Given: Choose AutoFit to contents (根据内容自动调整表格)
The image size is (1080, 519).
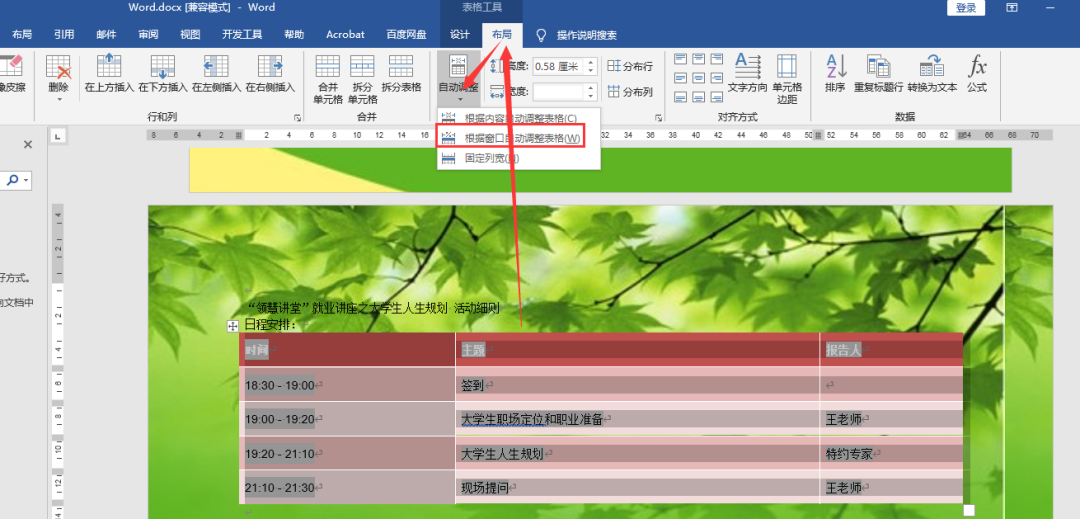Looking at the screenshot, I should (x=519, y=118).
